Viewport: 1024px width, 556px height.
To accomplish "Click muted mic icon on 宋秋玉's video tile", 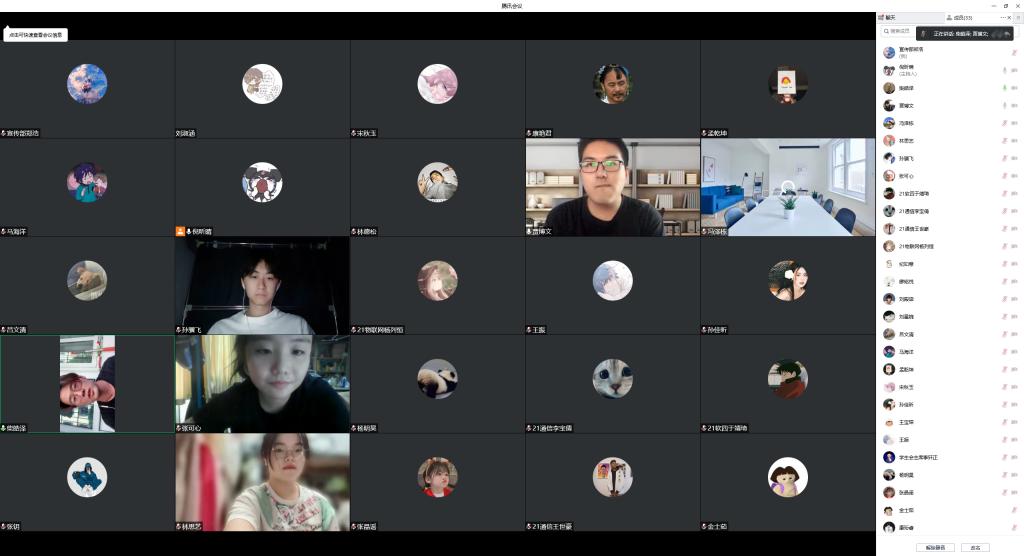I will click(x=354, y=133).
